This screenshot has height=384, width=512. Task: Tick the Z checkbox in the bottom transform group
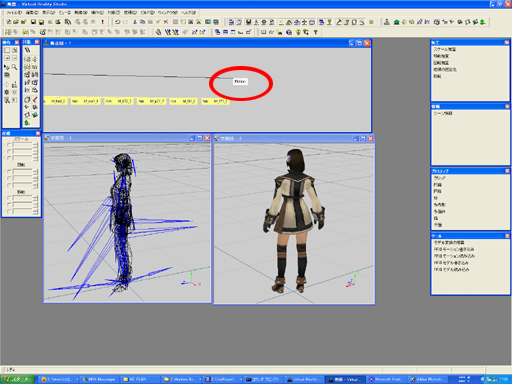pos(9,211)
